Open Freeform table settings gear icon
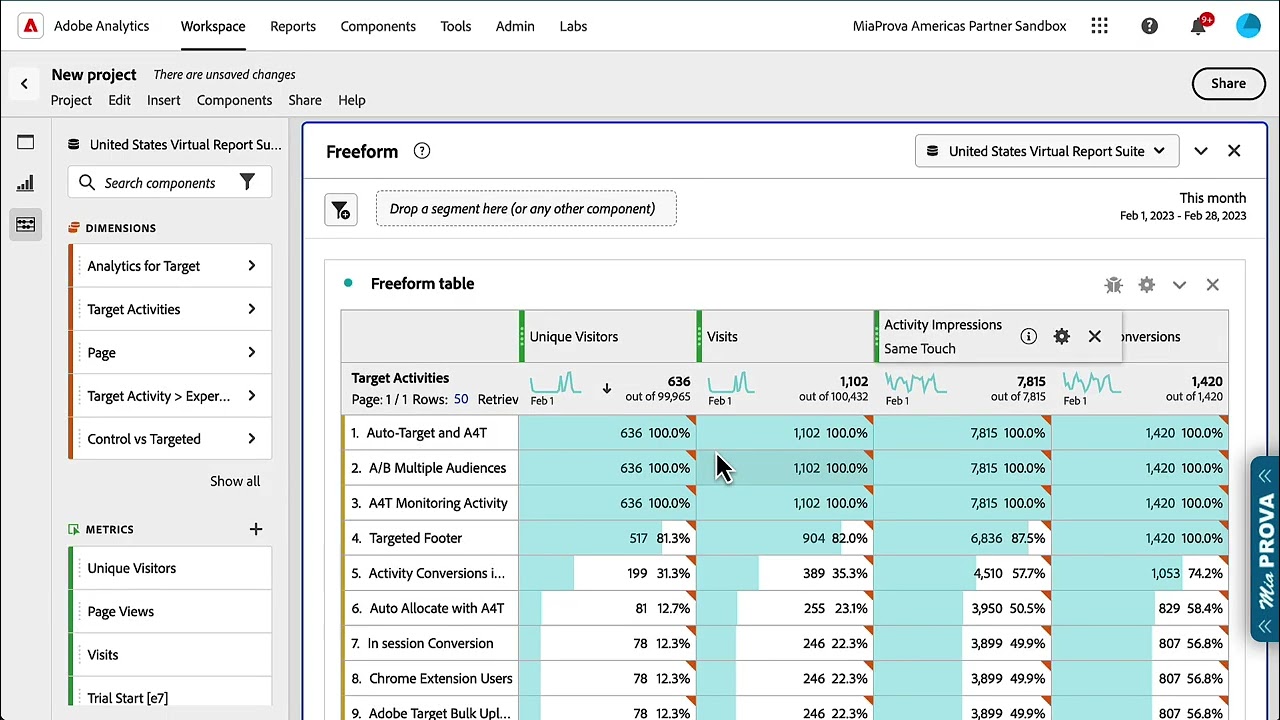 click(1147, 285)
